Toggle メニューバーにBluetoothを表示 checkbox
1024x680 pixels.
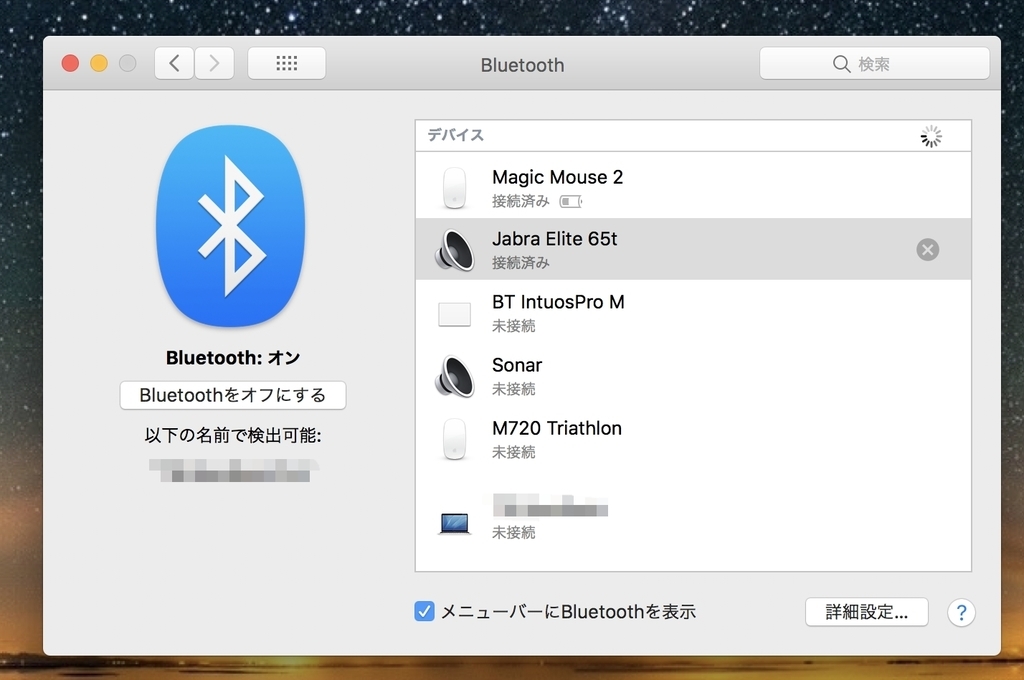coord(424,612)
